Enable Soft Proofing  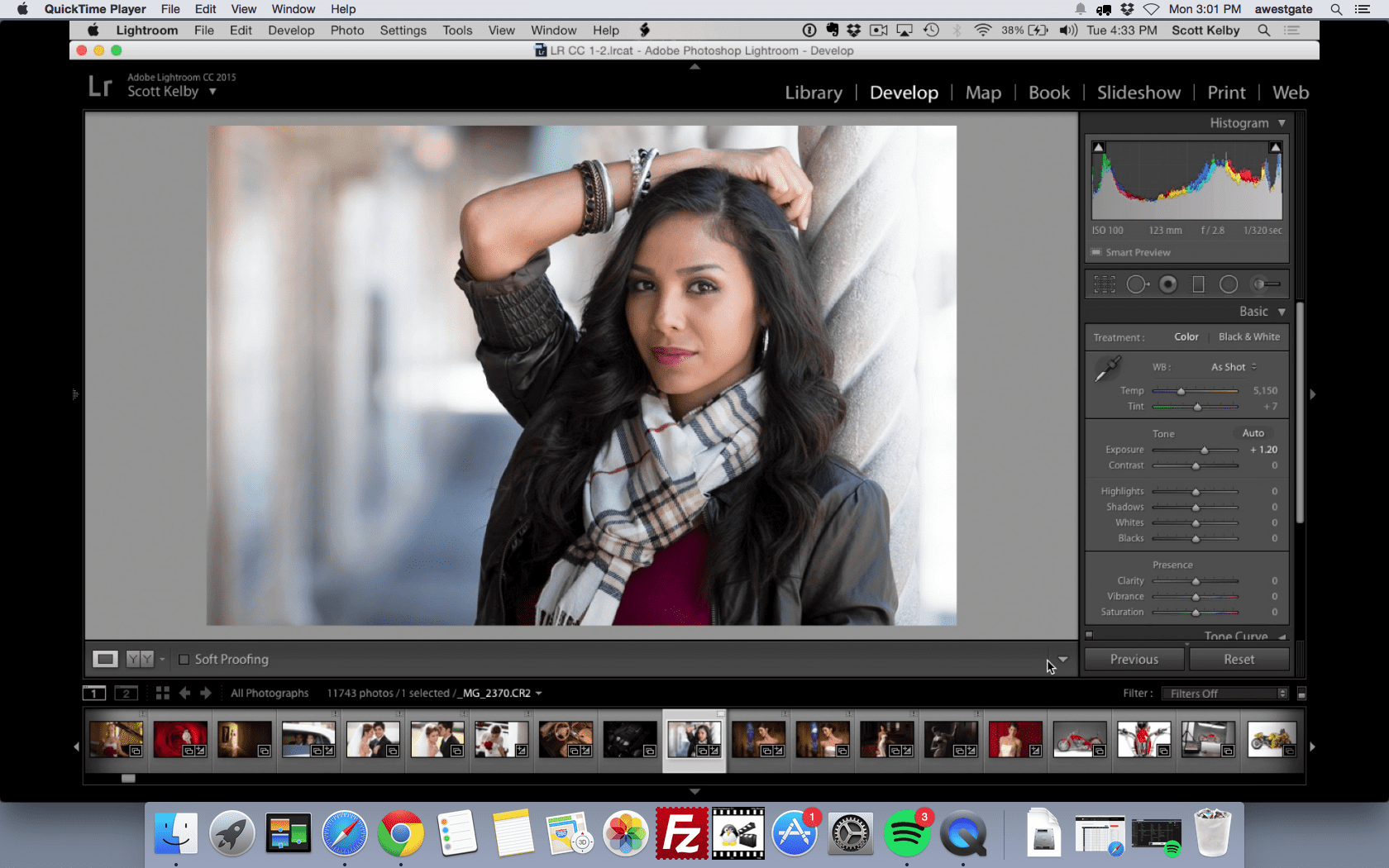coord(184,659)
